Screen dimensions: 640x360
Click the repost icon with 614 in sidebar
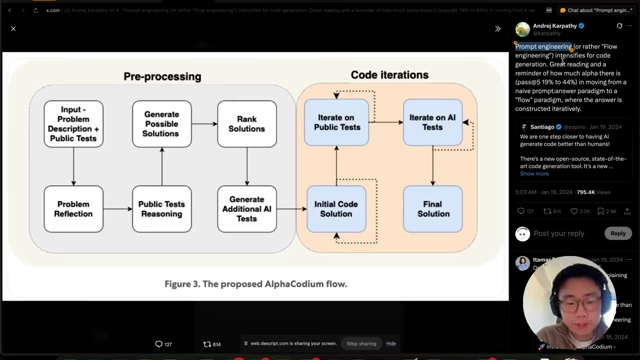(x=552, y=211)
